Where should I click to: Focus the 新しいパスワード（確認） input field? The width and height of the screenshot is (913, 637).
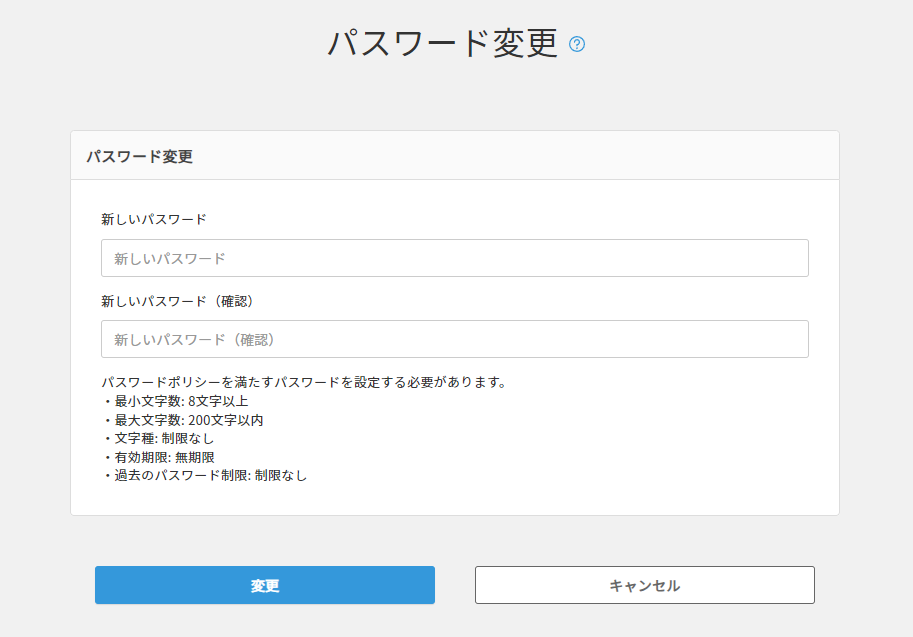[455, 339]
